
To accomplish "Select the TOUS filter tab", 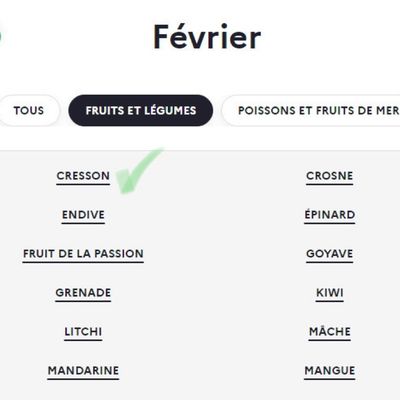I will pyautogui.click(x=29, y=111).
